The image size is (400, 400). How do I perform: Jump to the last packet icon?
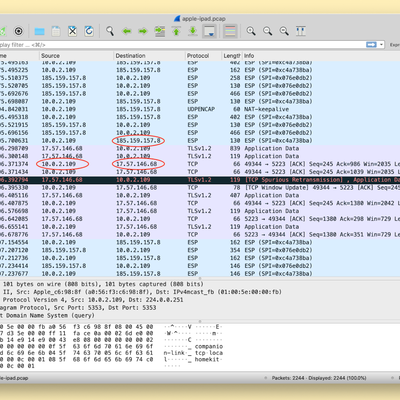point(193,31)
